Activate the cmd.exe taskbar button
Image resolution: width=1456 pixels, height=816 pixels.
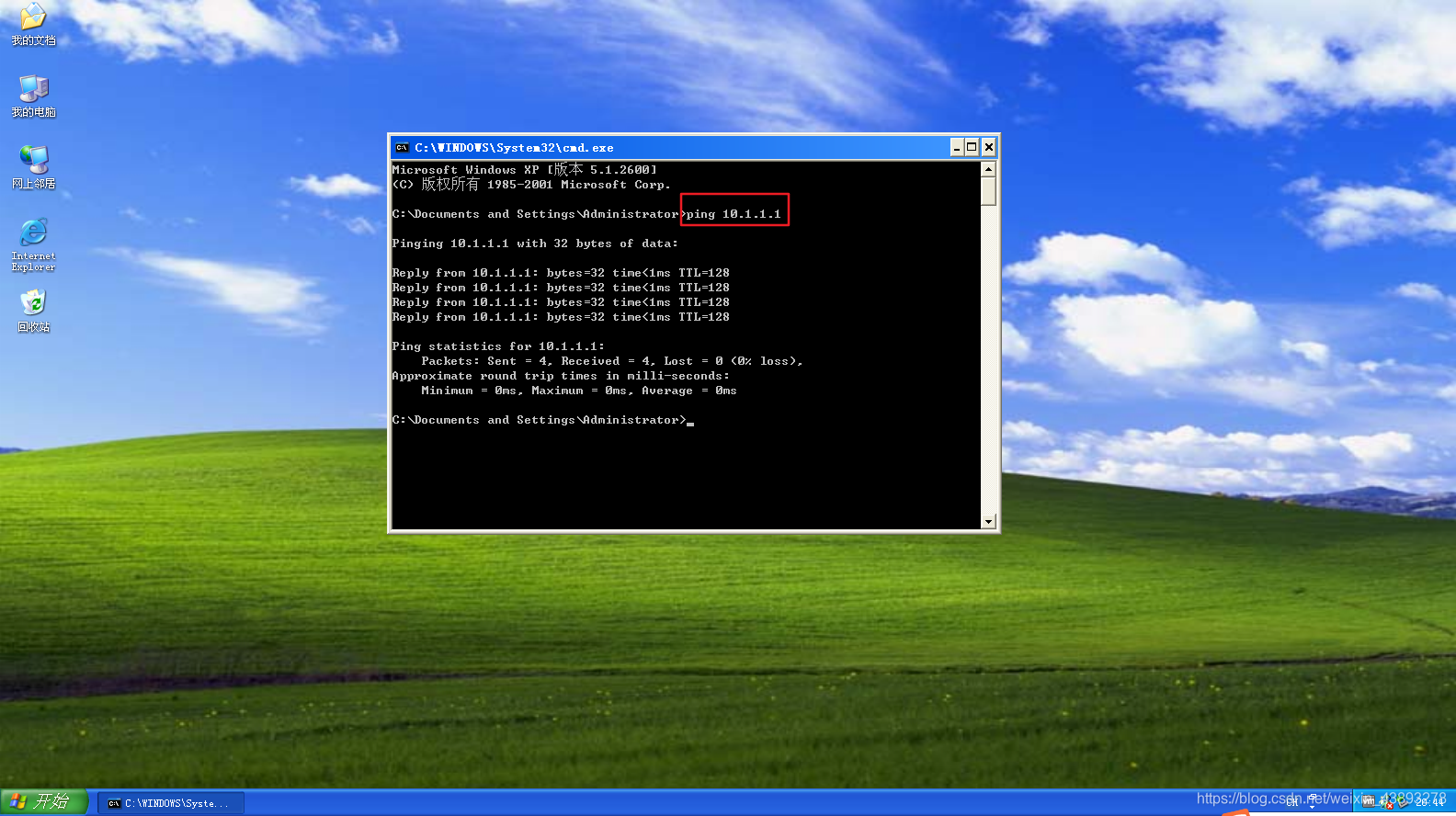tap(170, 803)
